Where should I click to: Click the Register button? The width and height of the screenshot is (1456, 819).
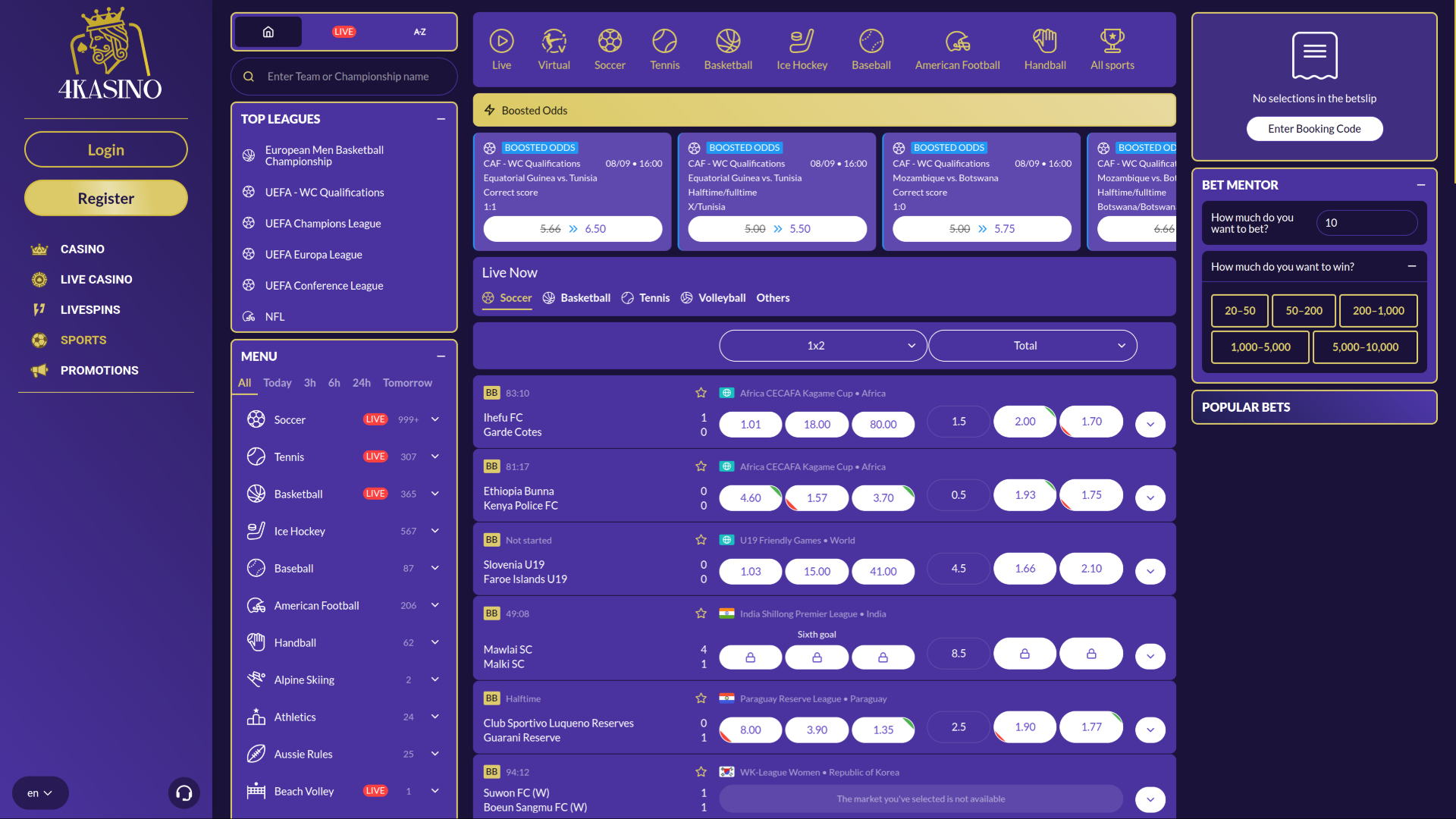pyautogui.click(x=105, y=198)
